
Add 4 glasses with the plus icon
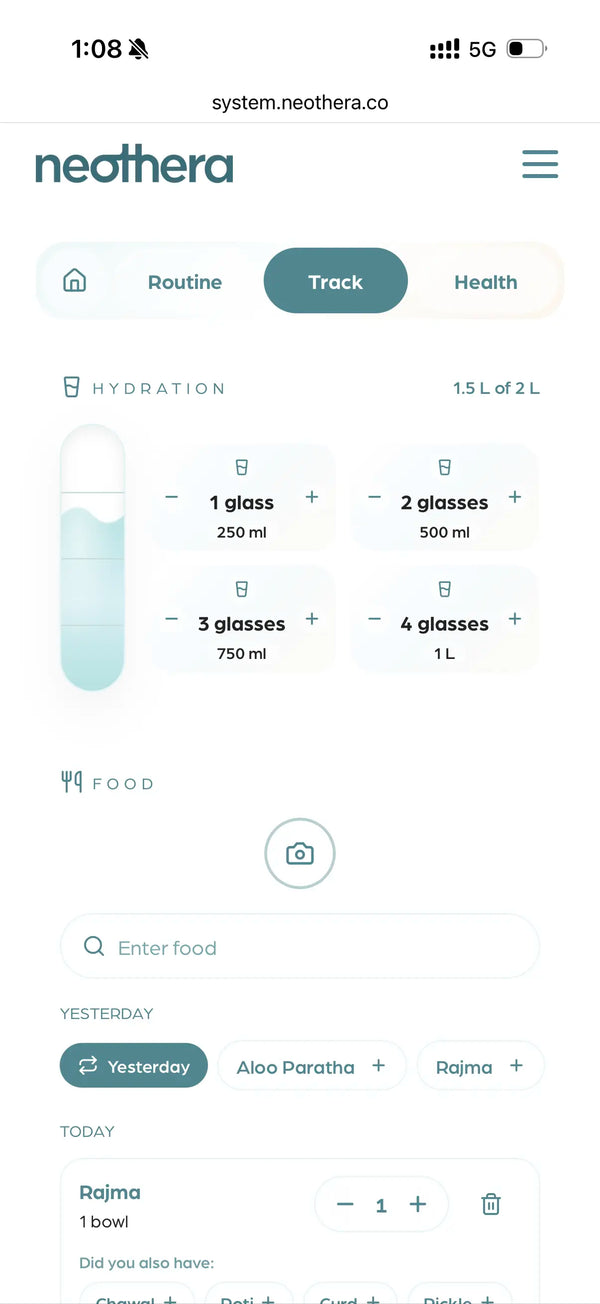click(x=515, y=619)
